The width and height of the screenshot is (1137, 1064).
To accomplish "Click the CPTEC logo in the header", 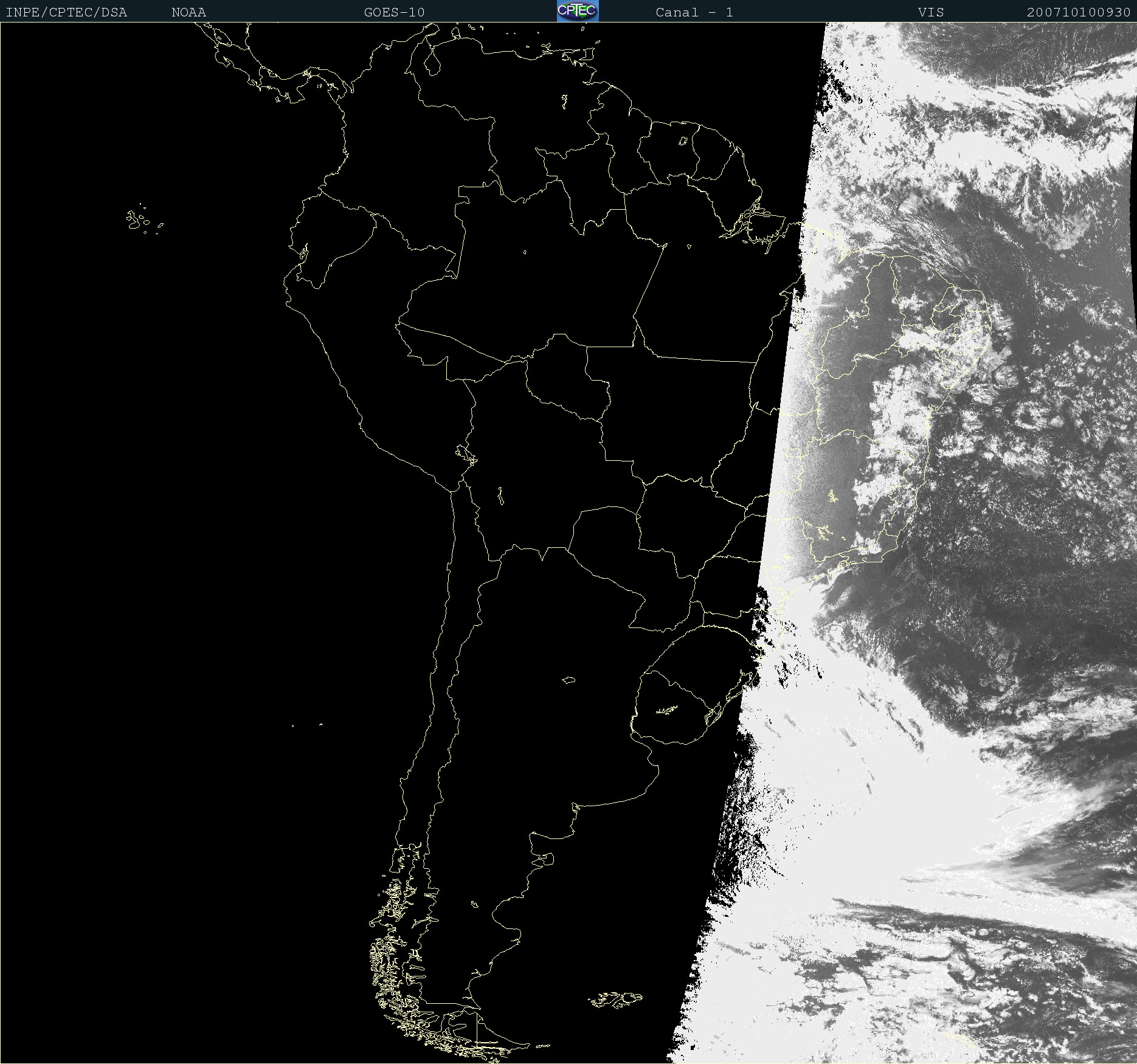I will [578, 11].
